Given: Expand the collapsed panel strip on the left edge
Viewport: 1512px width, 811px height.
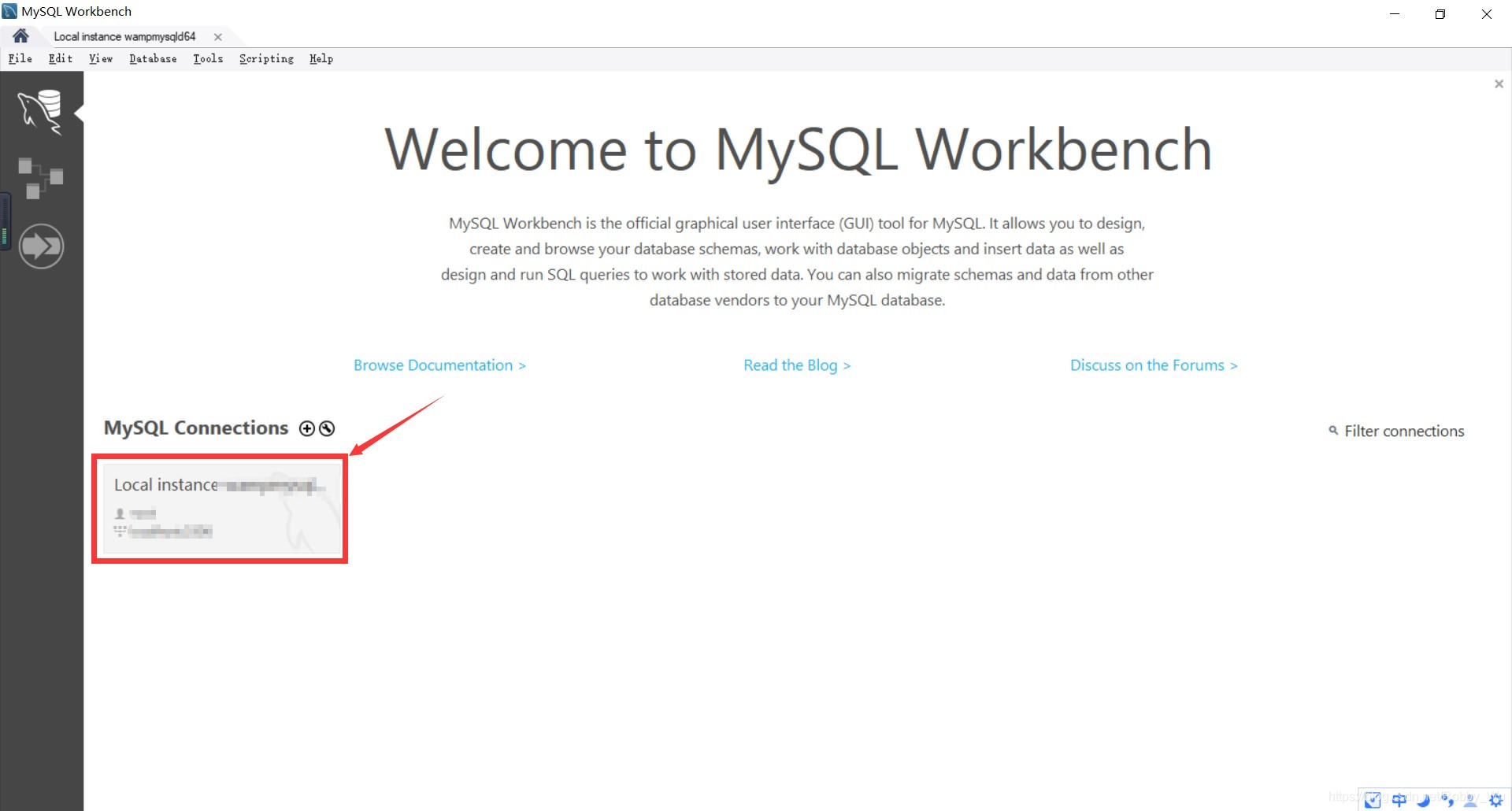Looking at the screenshot, I should [4, 220].
